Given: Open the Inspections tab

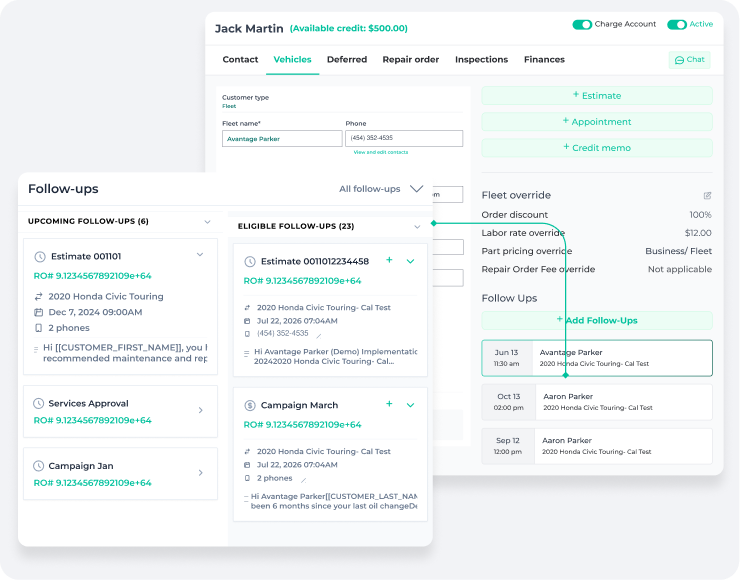Looking at the screenshot, I should point(481,59).
